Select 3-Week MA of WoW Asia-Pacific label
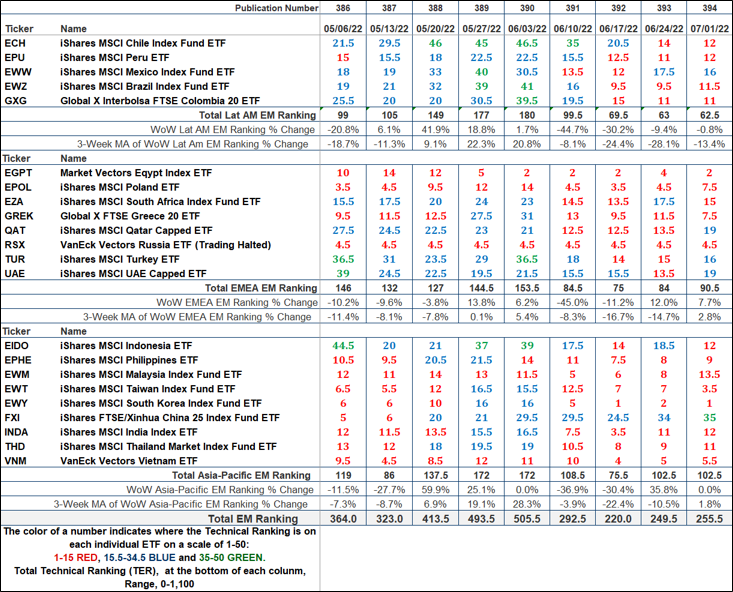Image resolution: width=733 pixels, height=592 pixels. tap(180, 505)
